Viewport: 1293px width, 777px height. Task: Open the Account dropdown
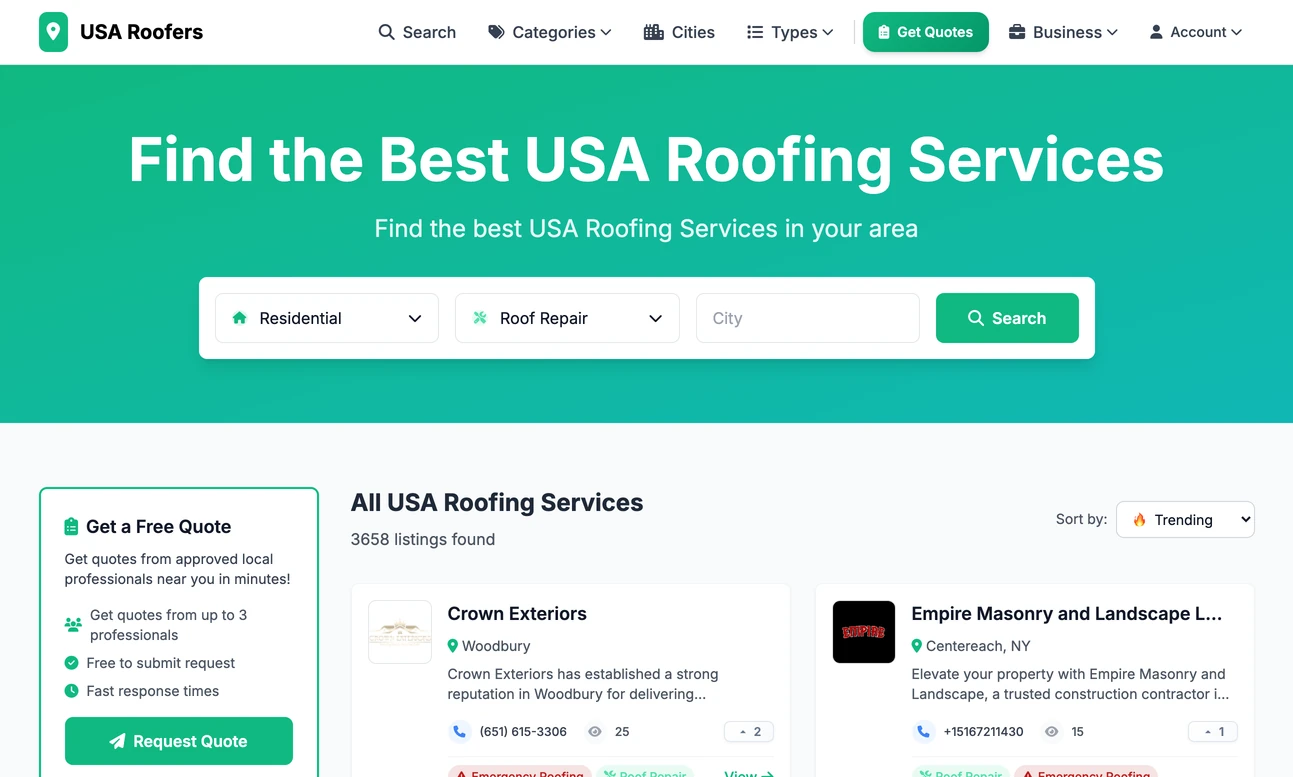tap(1196, 32)
